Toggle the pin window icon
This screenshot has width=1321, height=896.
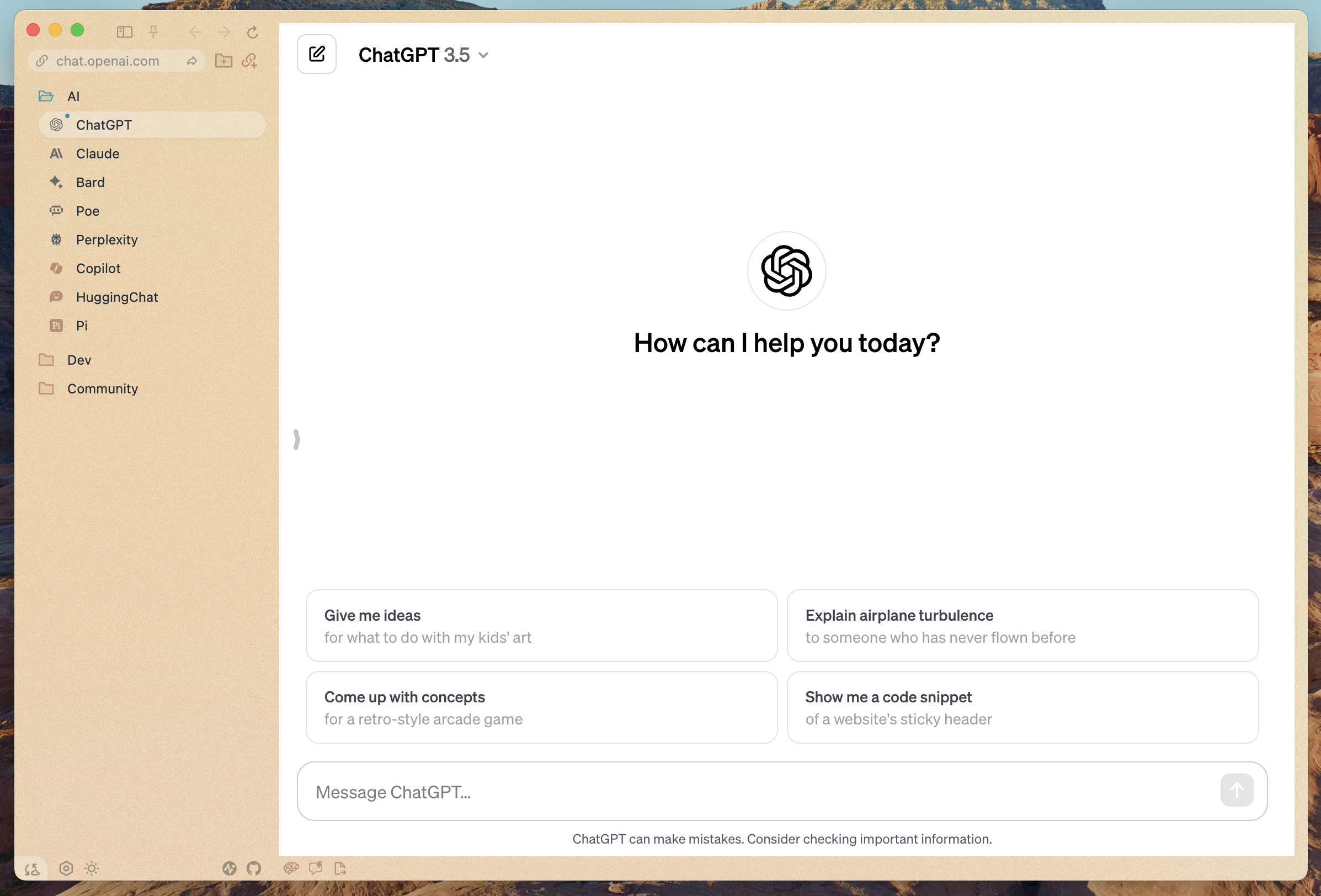[153, 33]
